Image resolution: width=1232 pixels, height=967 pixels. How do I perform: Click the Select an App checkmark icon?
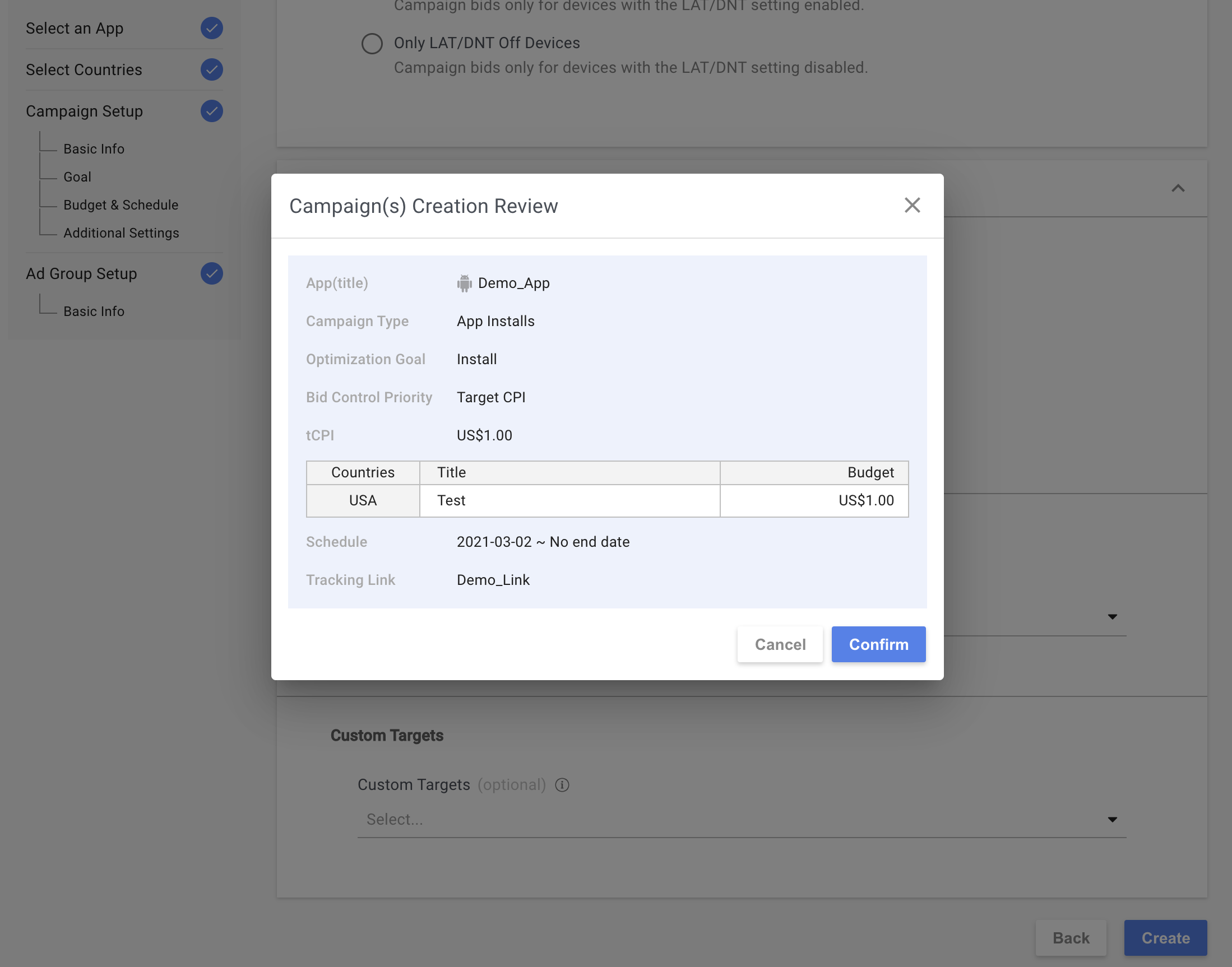click(211, 29)
